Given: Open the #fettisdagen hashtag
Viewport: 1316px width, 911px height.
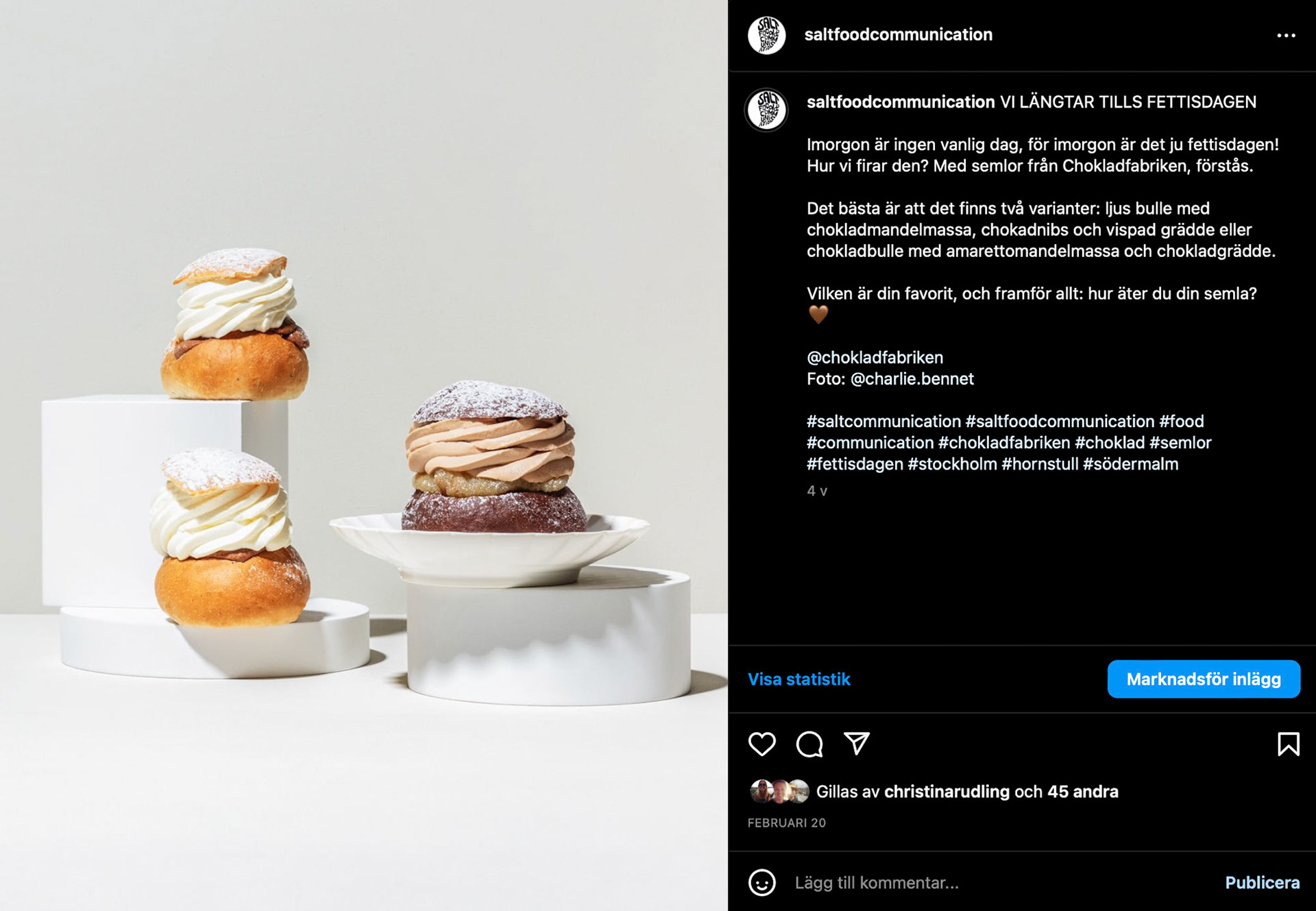Looking at the screenshot, I should pos(855,464).
